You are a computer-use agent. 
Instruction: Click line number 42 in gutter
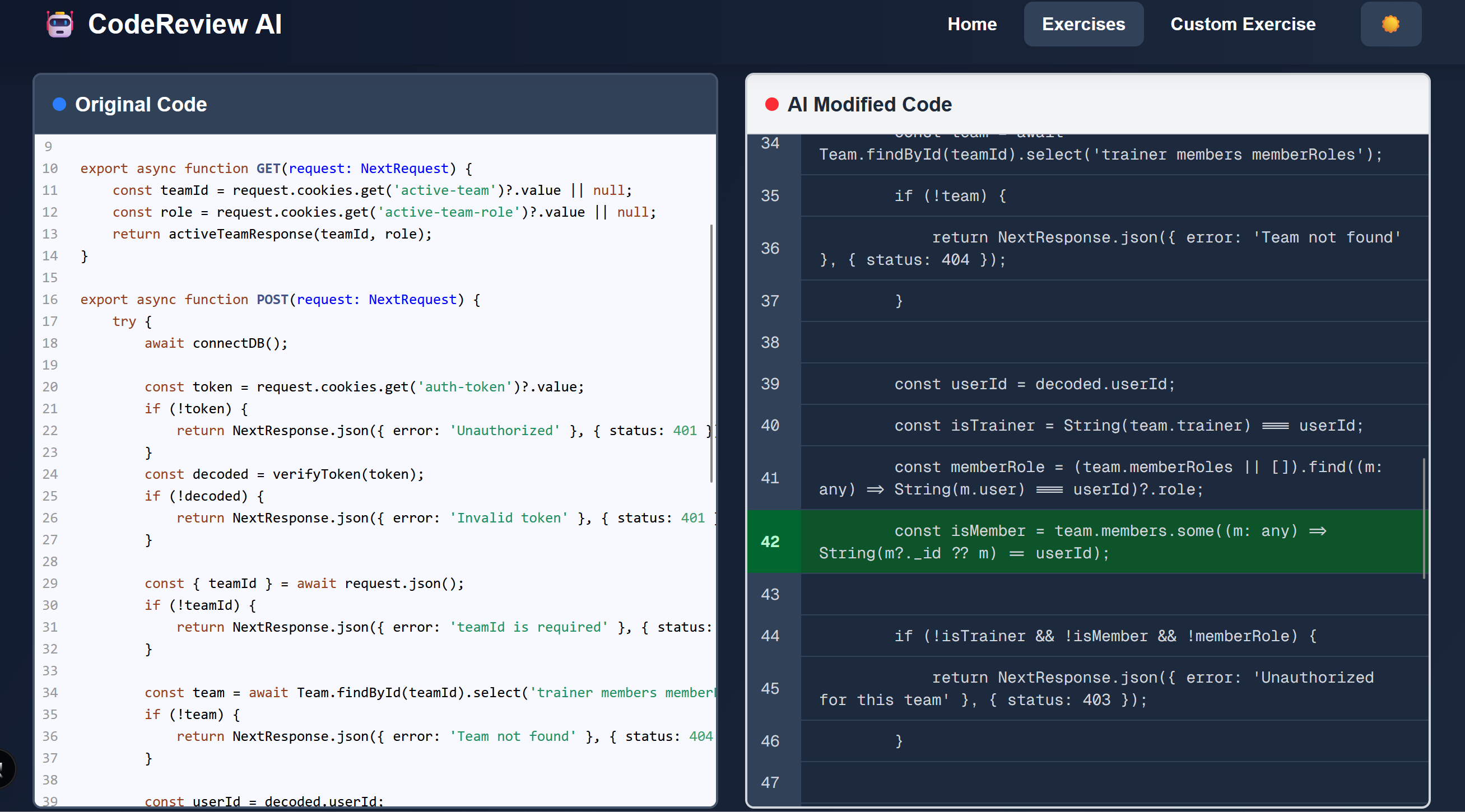point(770,542)
